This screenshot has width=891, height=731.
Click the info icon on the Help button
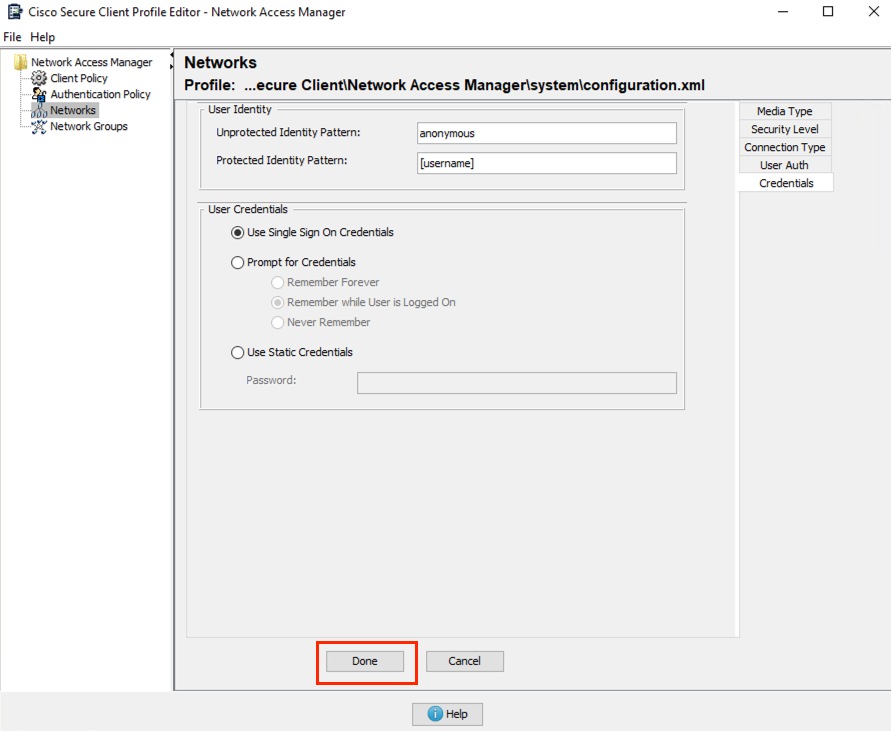point(434,714)
